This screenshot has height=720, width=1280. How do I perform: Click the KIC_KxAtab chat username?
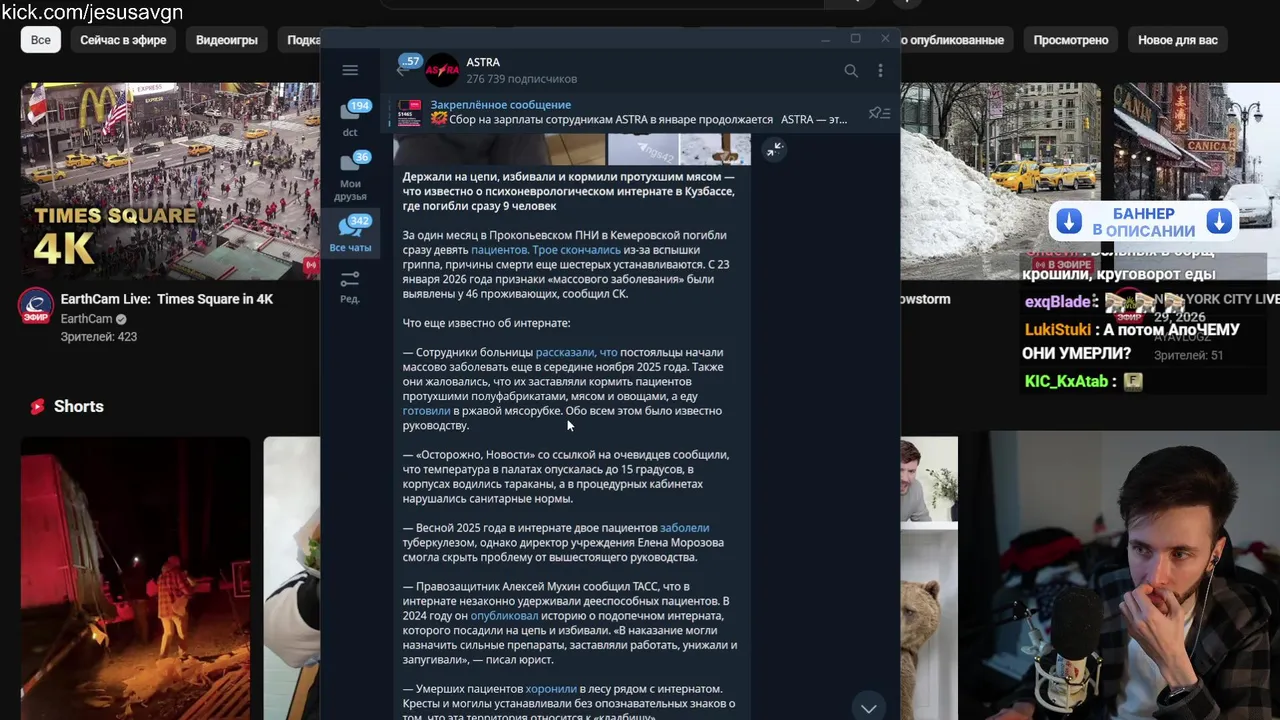coord(1066,381)
